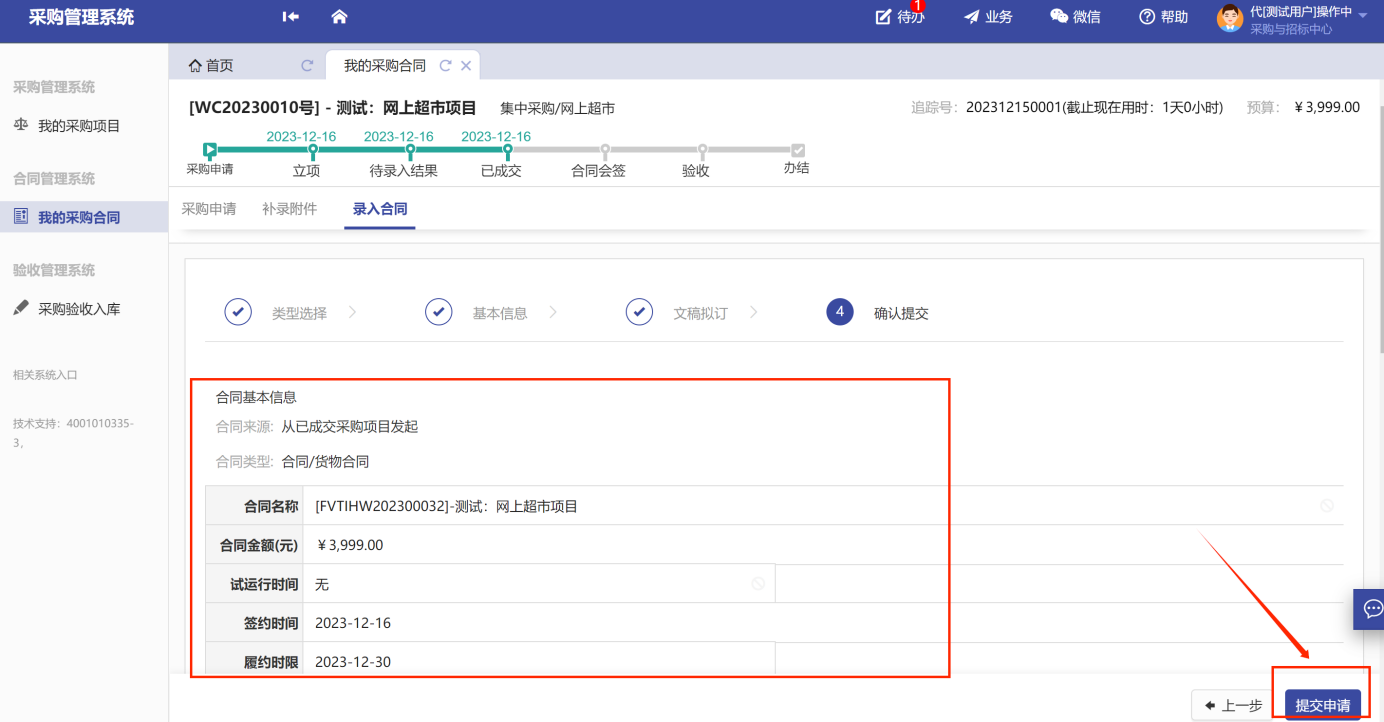Viewport: 1384px width, 722px height.
Task: Close the 我的采购合同 tab
Action: [x=466, y=66]
